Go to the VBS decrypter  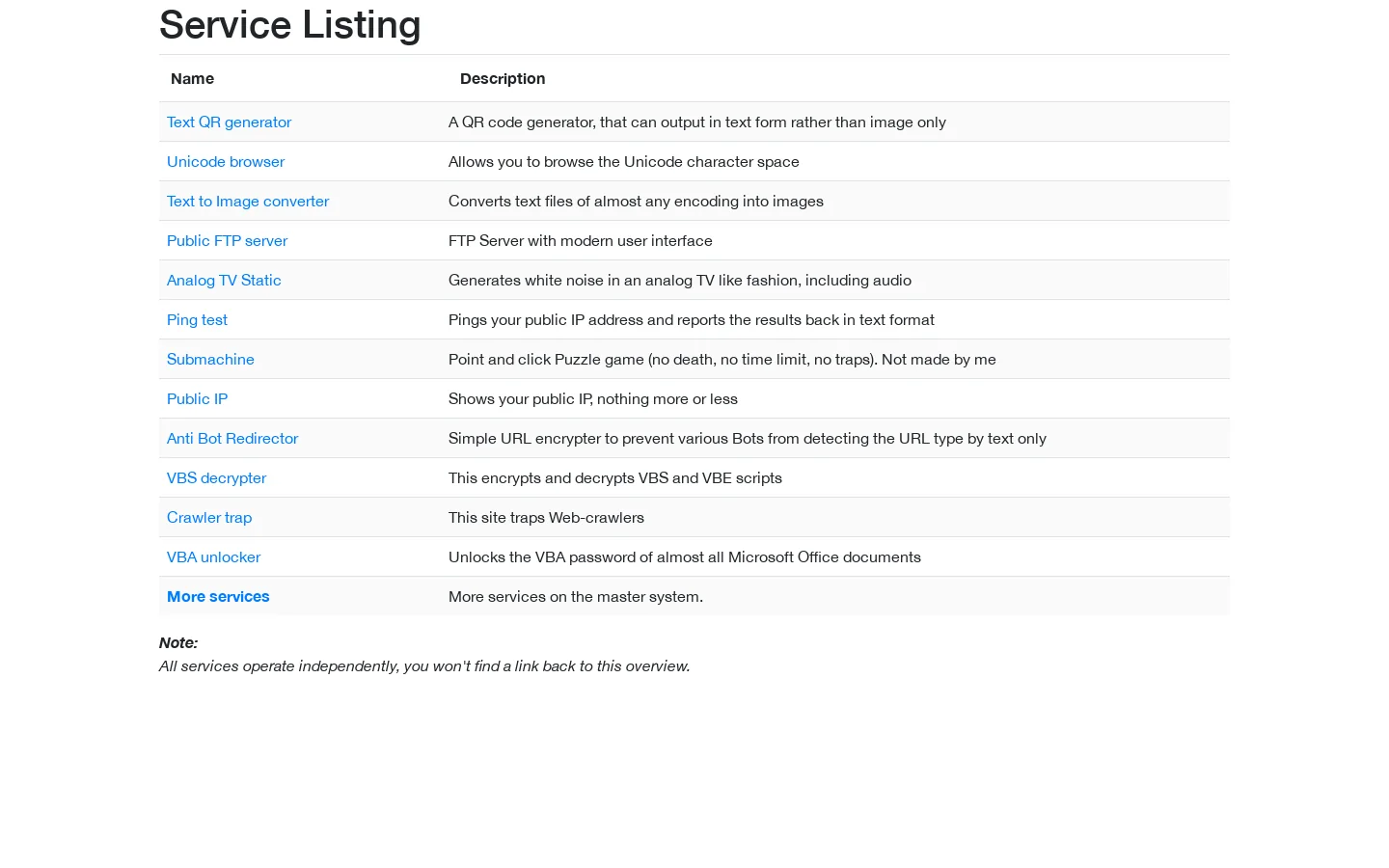(216, 478)
